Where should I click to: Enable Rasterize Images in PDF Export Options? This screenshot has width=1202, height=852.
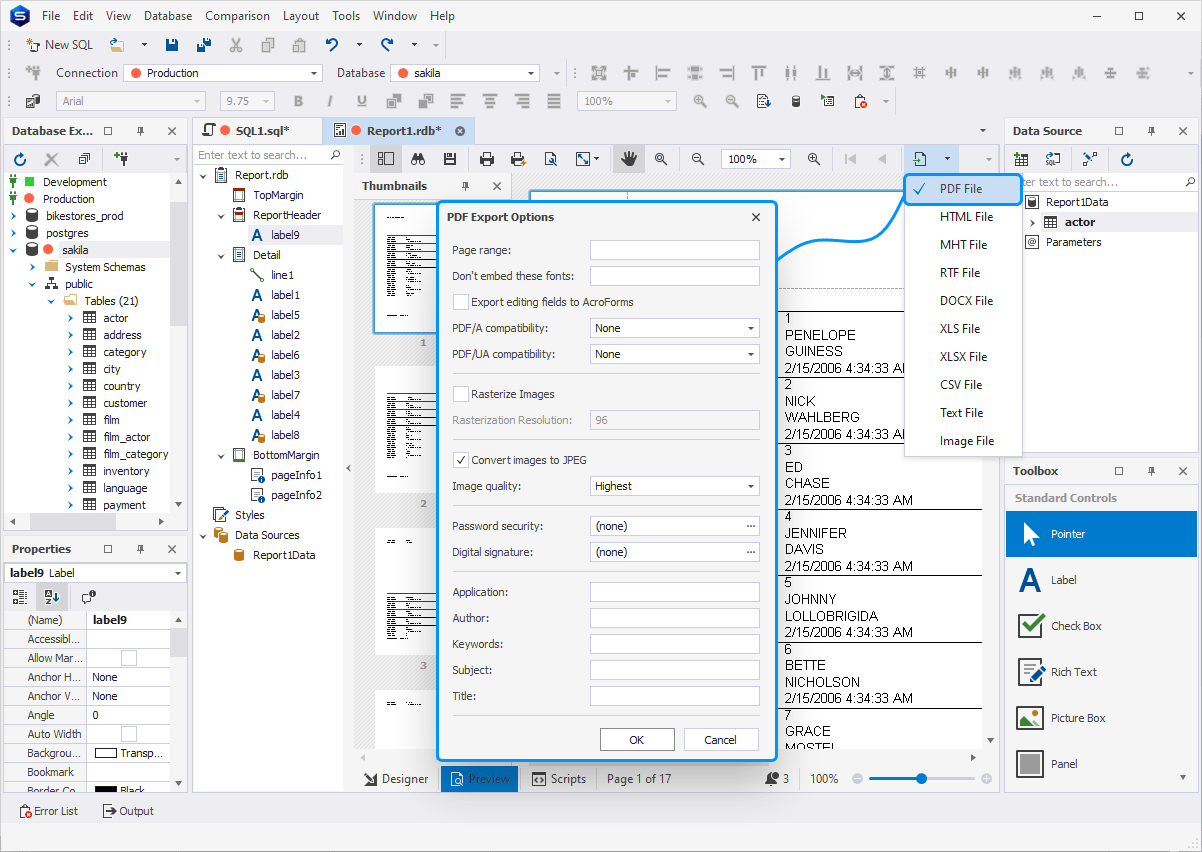461,393
